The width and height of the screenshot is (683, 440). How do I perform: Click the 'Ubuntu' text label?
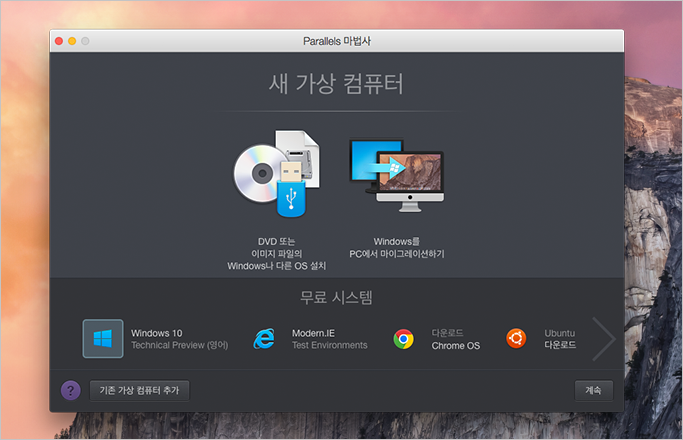point(560,333)
